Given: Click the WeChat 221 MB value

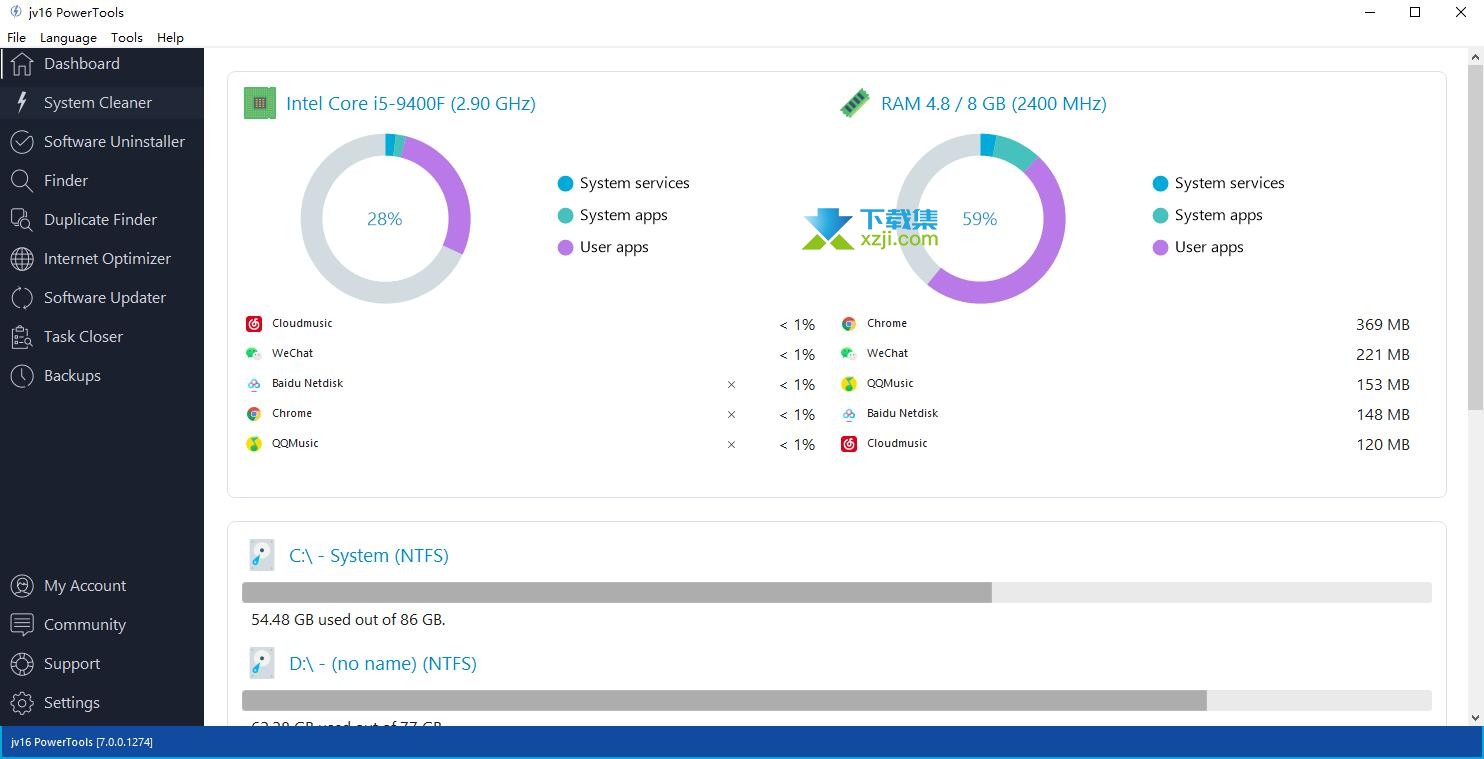Looking at the screenshot, I should point(1383,355).
